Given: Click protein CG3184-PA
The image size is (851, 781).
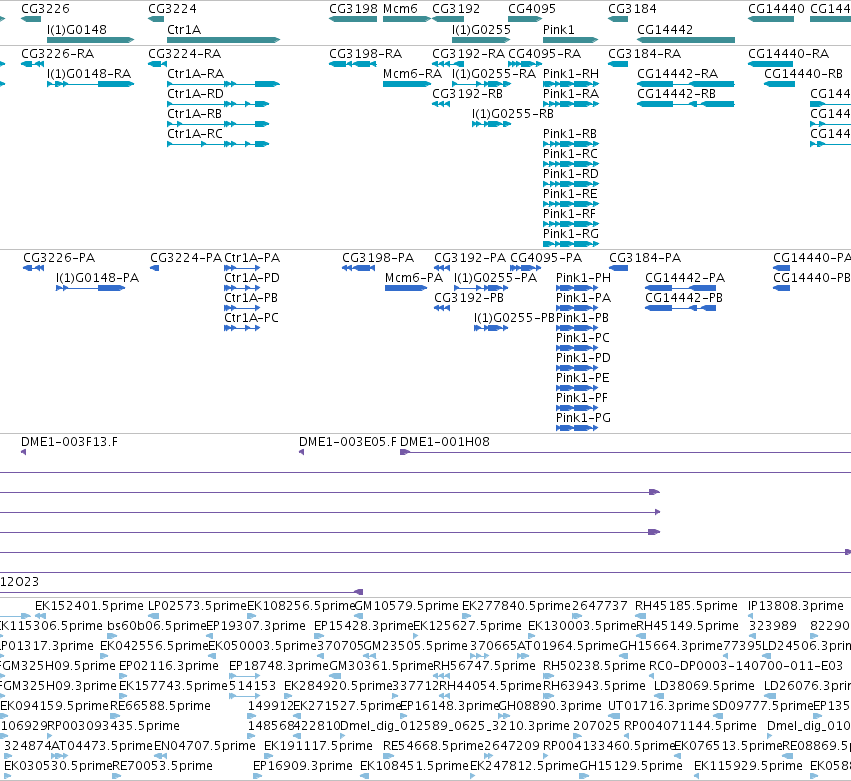Looking at the screenshot, I should pyautogui.click(x=619, y=268).
